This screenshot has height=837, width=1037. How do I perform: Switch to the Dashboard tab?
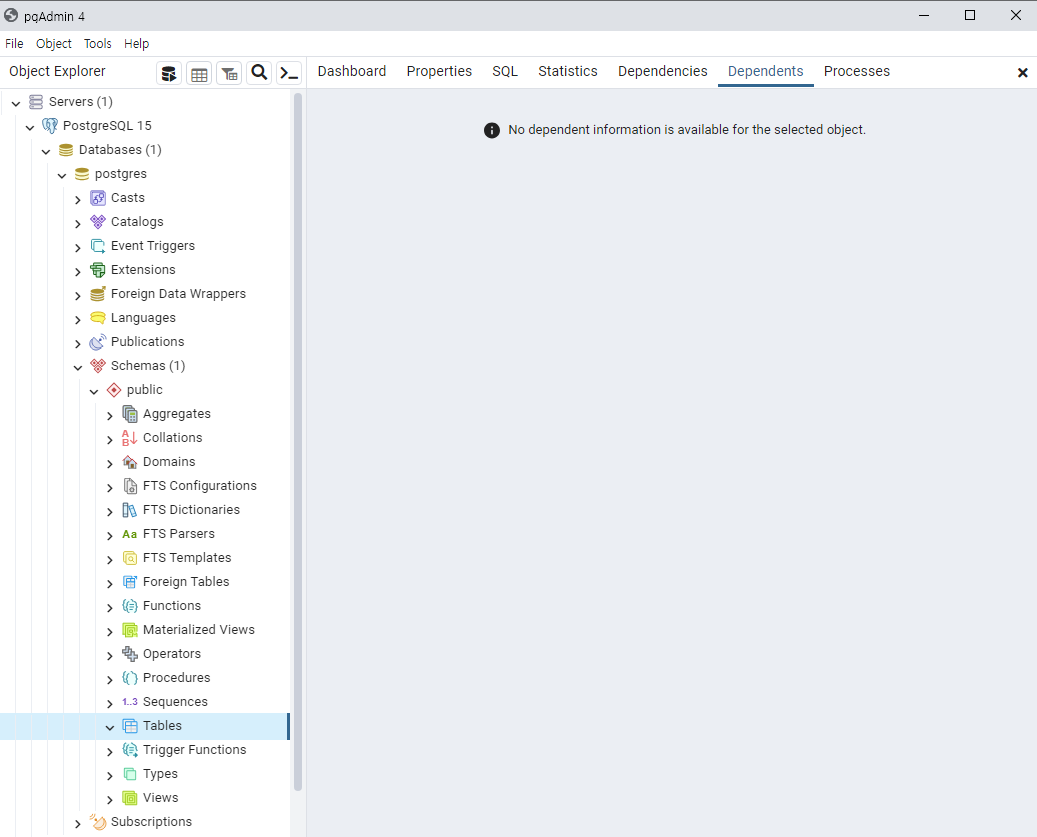pyautogui.click(x=352, y=71)
